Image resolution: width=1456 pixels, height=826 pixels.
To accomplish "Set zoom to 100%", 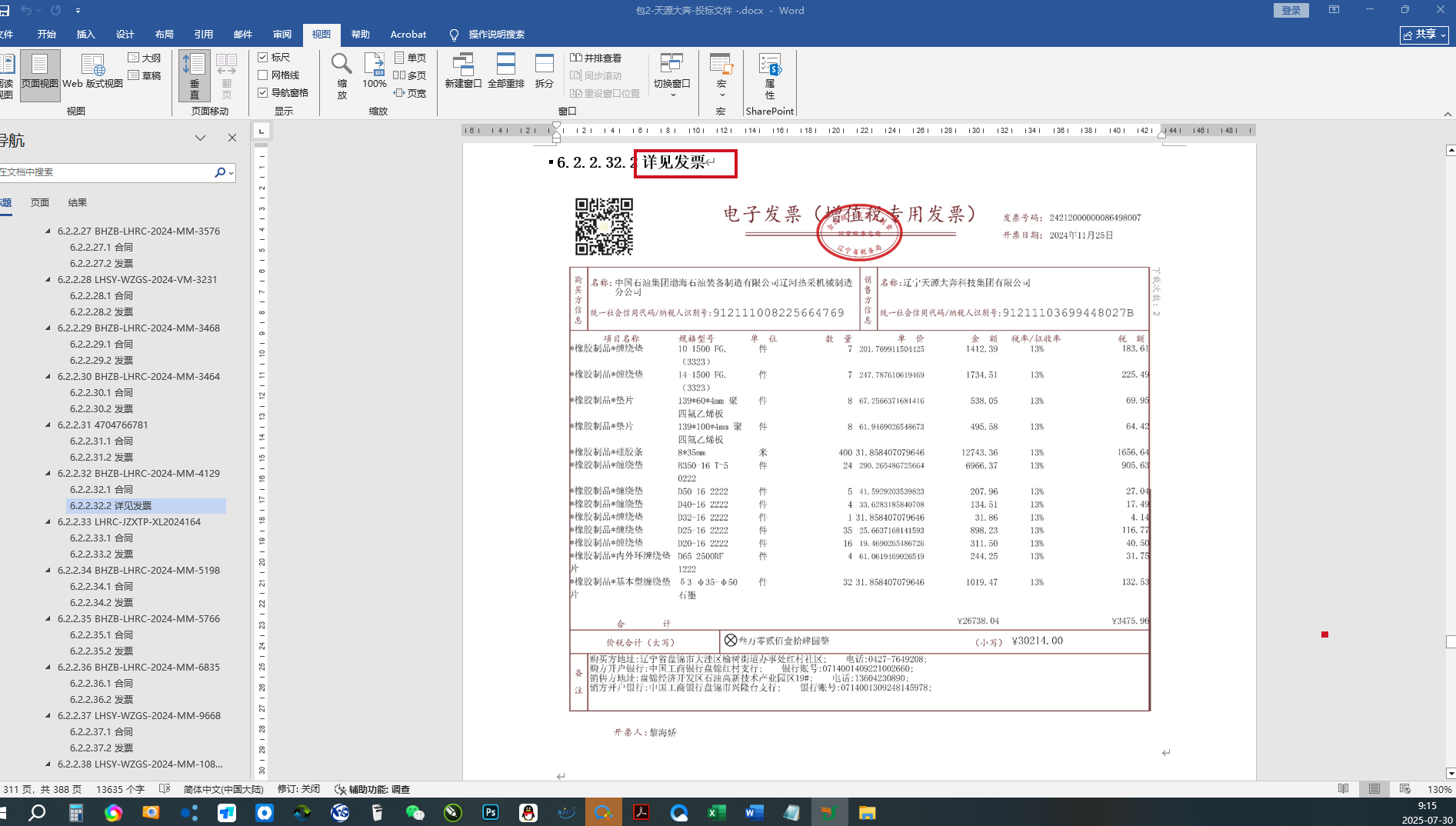I will coord(375,72).
